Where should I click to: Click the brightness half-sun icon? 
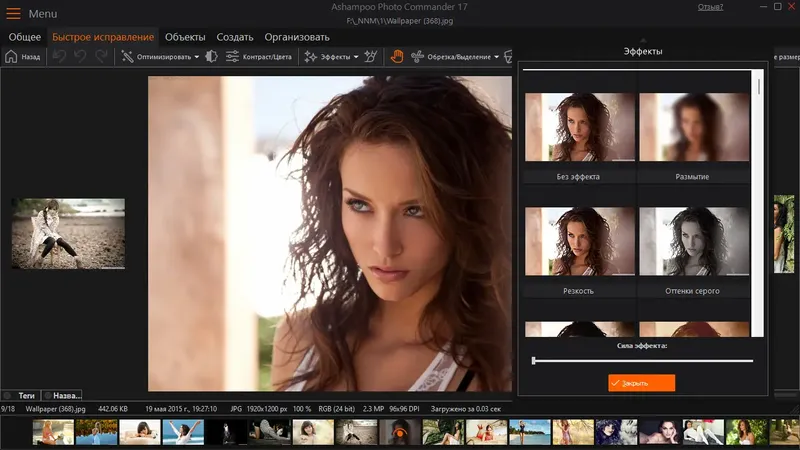pyautogui.click(x=211, y=57)
